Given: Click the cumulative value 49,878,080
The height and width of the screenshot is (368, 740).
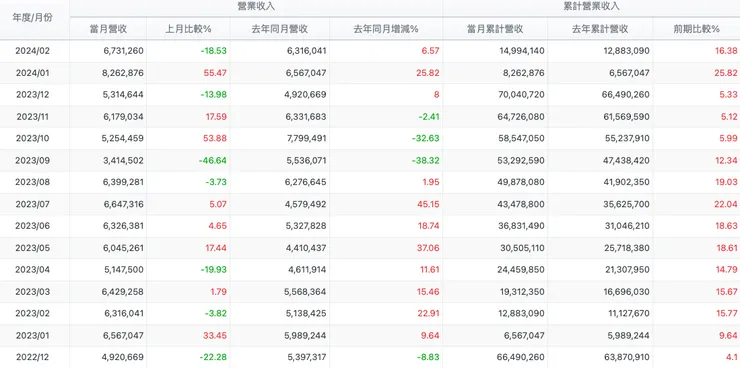Looking at the screenshot, I should coord(521,182).
